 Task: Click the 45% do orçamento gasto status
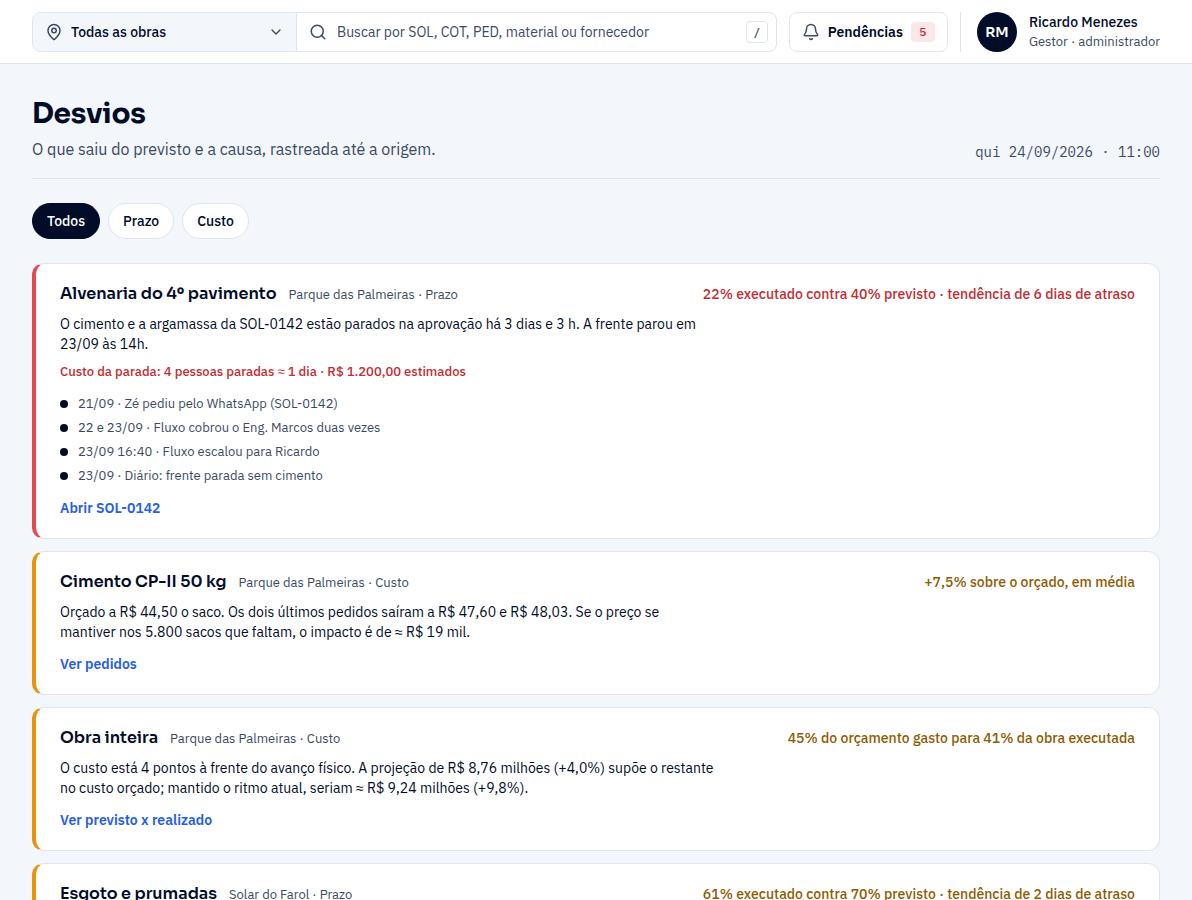pyautogui.click(x=961, y=738)
